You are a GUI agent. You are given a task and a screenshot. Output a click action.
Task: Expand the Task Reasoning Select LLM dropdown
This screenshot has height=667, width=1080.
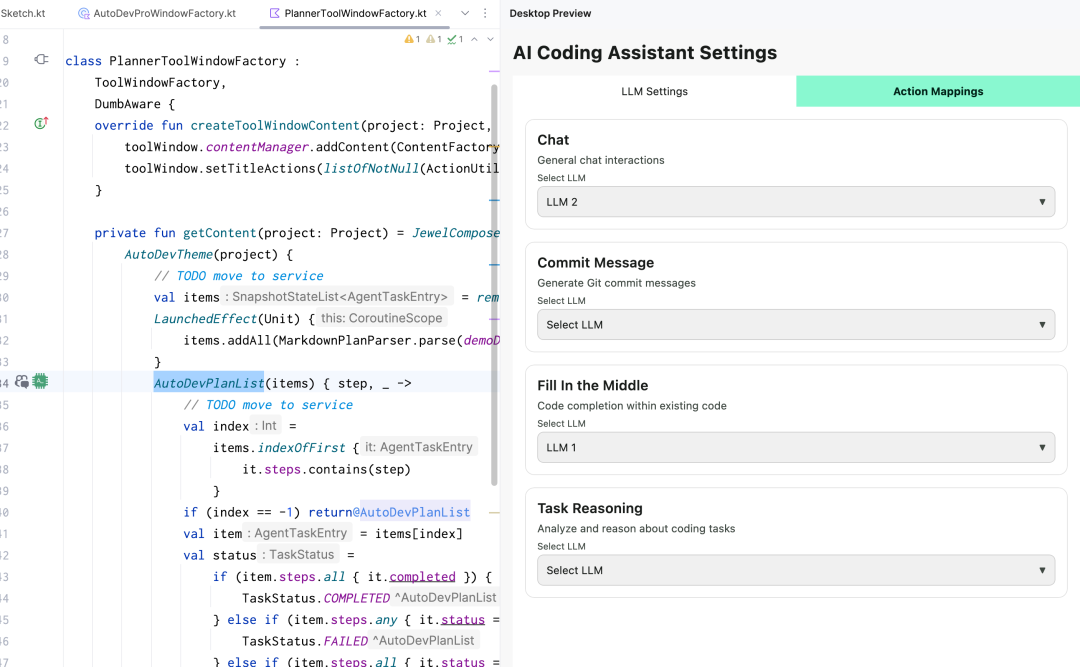[796, 570]
